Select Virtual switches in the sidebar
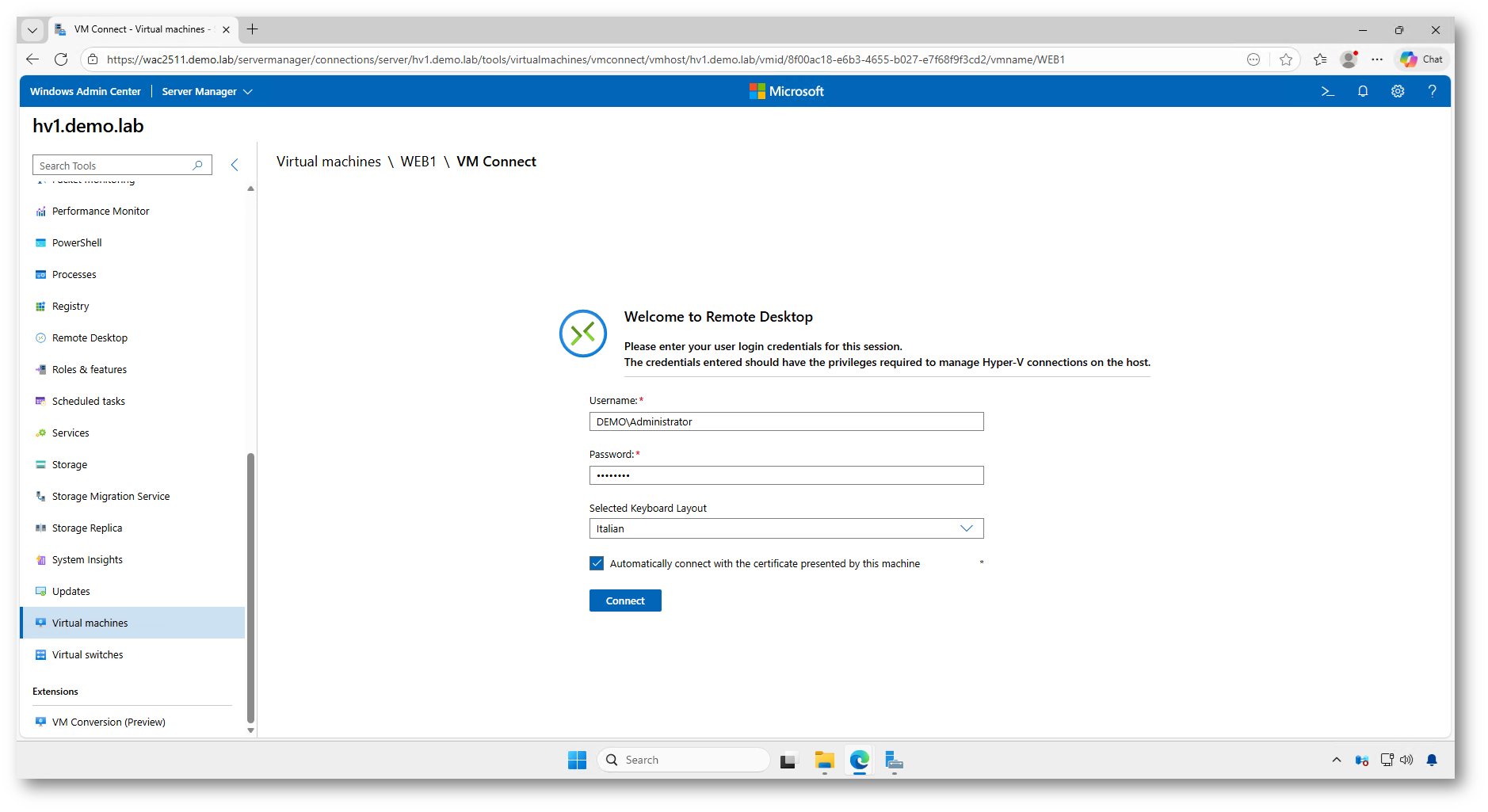 pos(88,655)
